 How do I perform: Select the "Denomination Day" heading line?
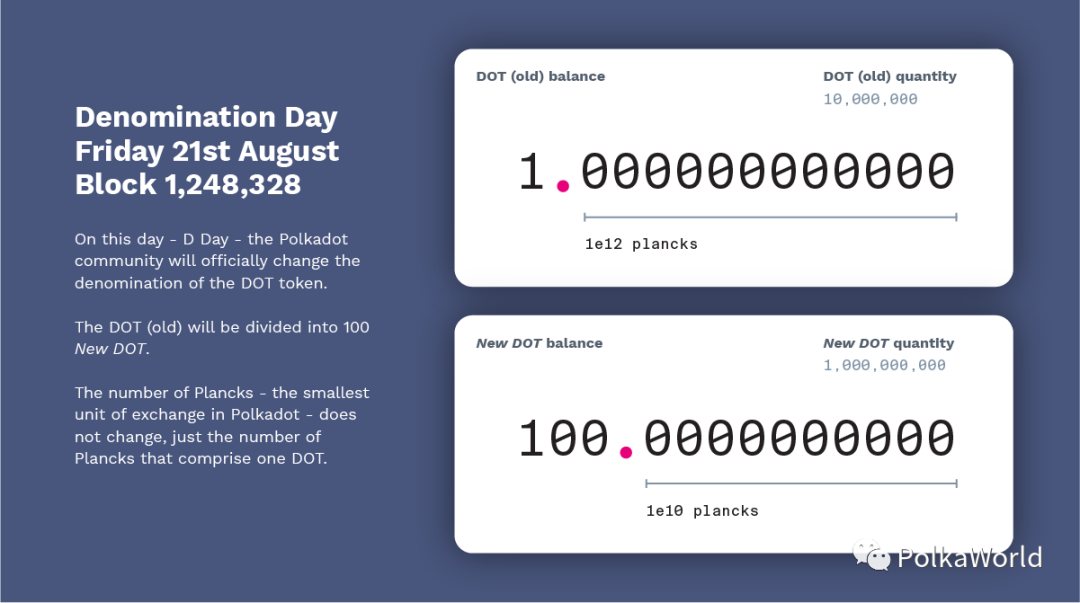coord(206,117)
